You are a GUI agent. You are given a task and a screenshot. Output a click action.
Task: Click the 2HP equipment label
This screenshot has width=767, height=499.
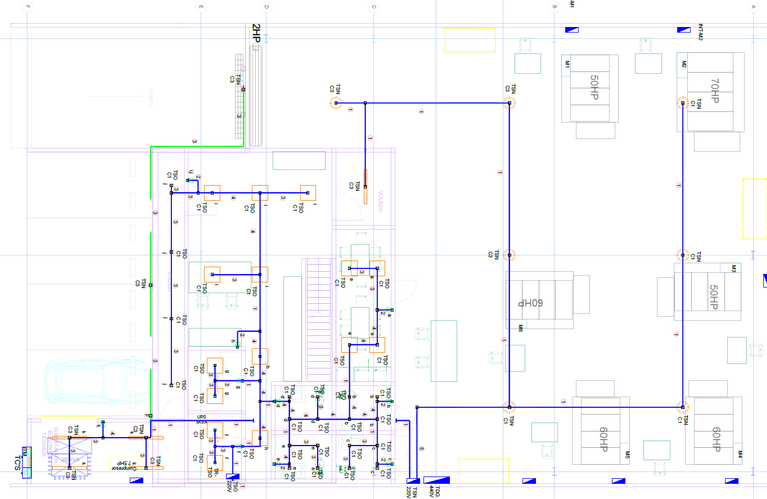[x=256, y=33]
